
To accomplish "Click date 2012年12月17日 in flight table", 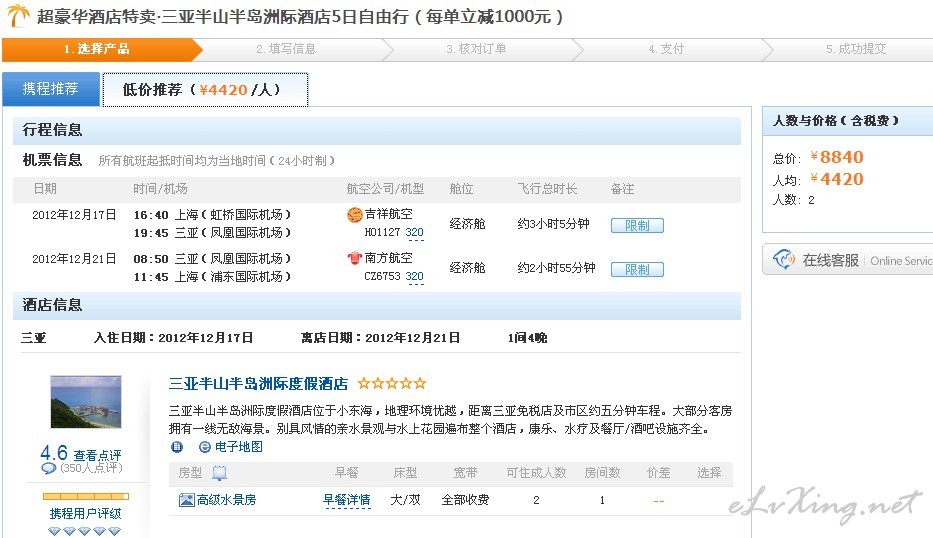I will click(x=74, y=215).
